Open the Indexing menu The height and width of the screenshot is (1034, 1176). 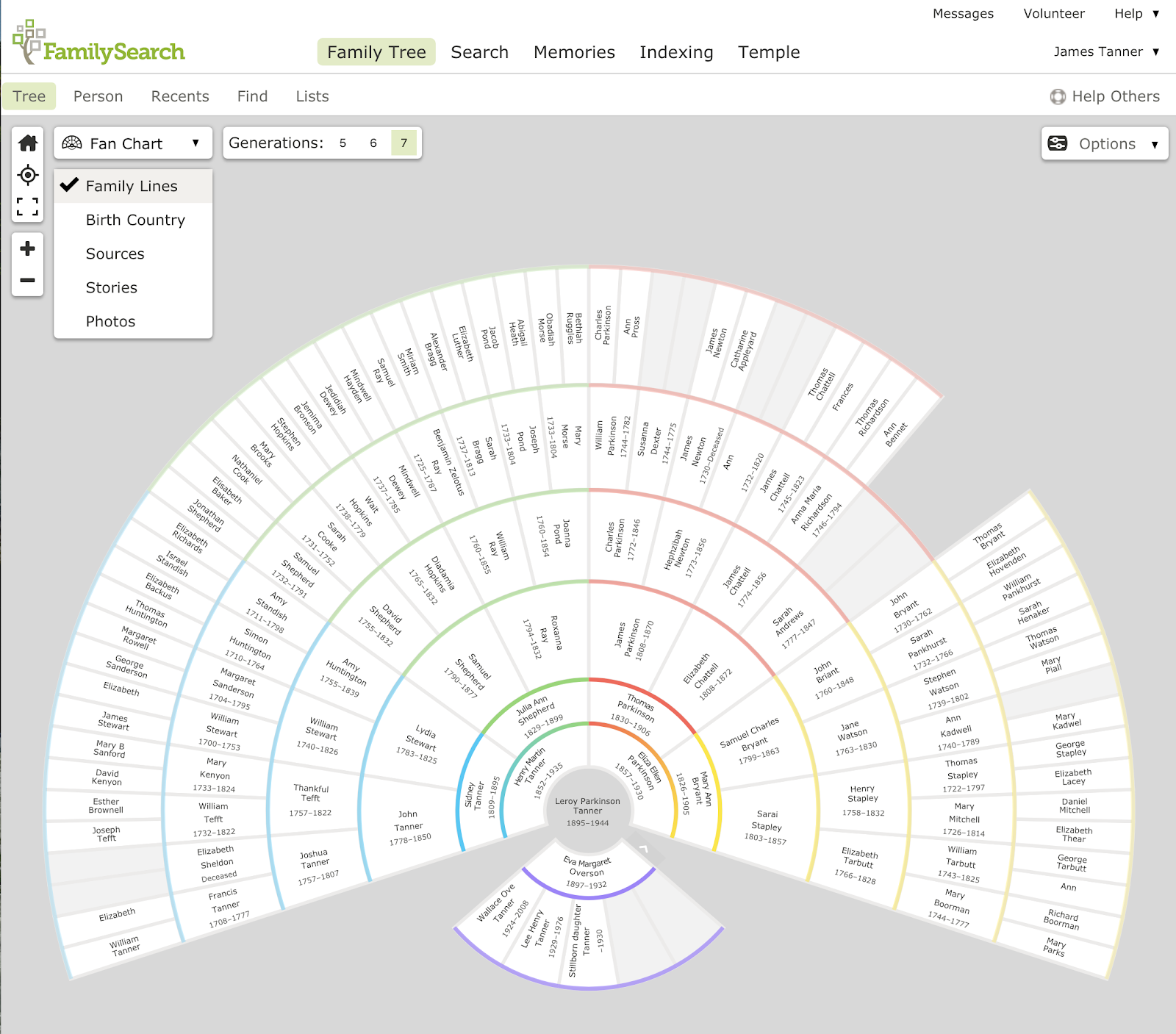676,52
